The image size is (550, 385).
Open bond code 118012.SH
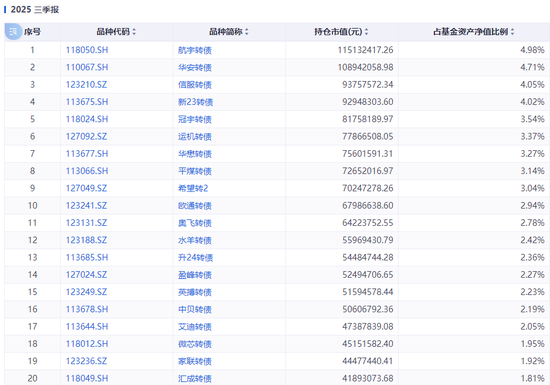87,344
